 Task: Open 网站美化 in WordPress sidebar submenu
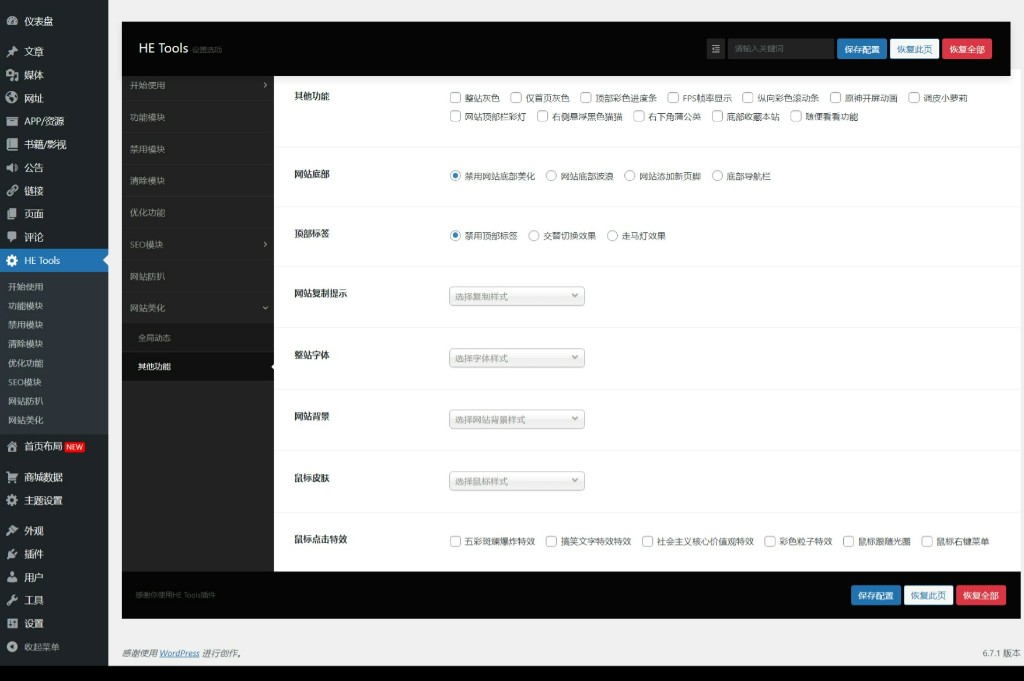tap(25, 420)
